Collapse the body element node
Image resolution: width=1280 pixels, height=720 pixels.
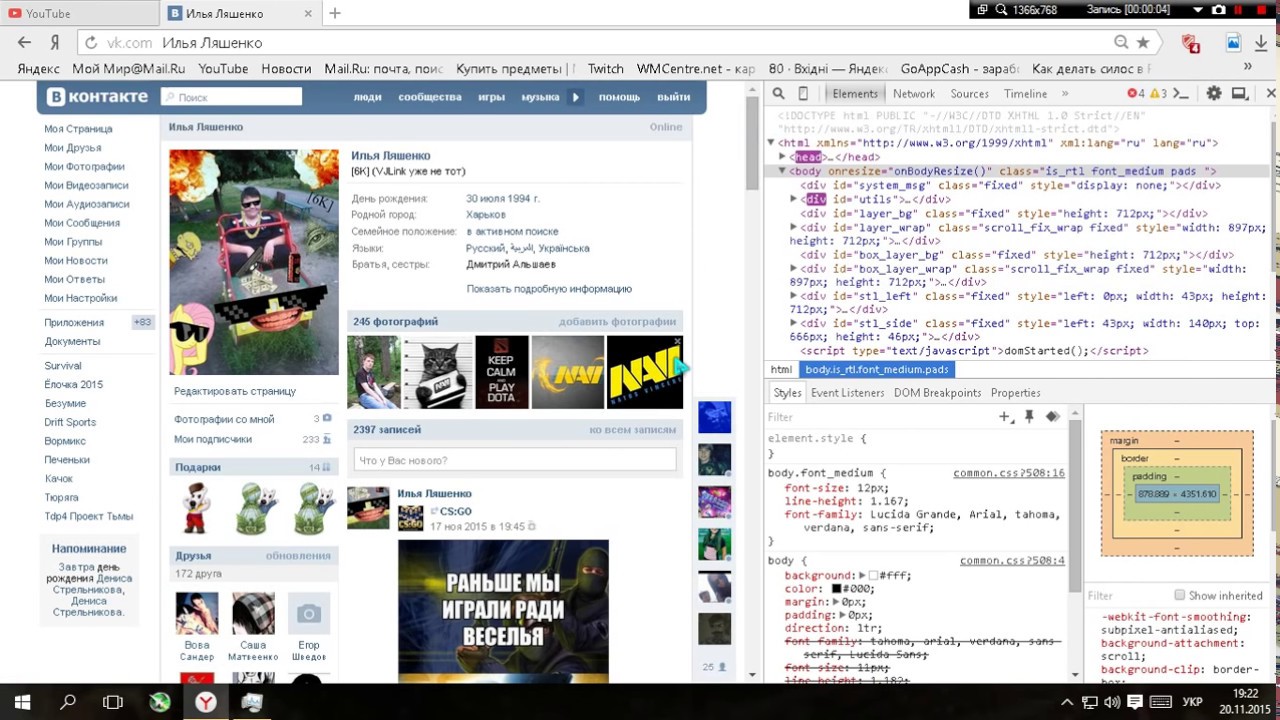point(783,171)
